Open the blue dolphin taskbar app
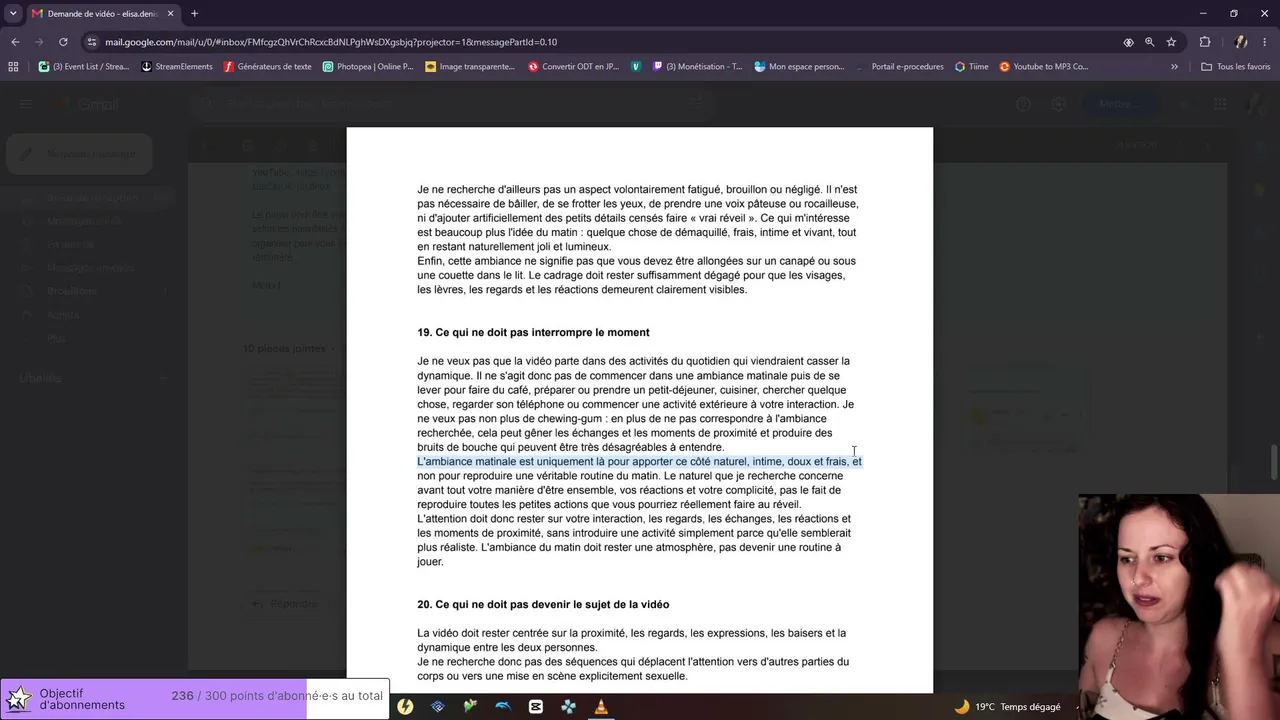This screenshot has width=1280, height=720. pyautogui.click(x=503, y=706)
